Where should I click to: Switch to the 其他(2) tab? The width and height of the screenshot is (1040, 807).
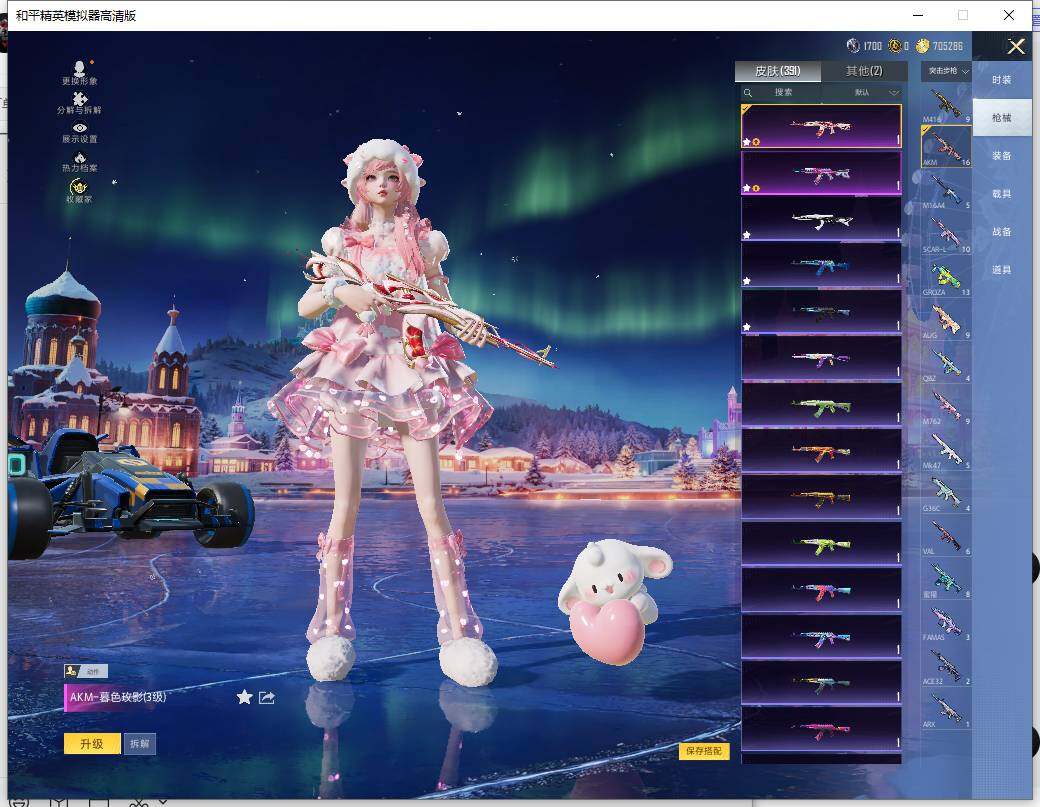pyautogui.click(x=864, y=71)
